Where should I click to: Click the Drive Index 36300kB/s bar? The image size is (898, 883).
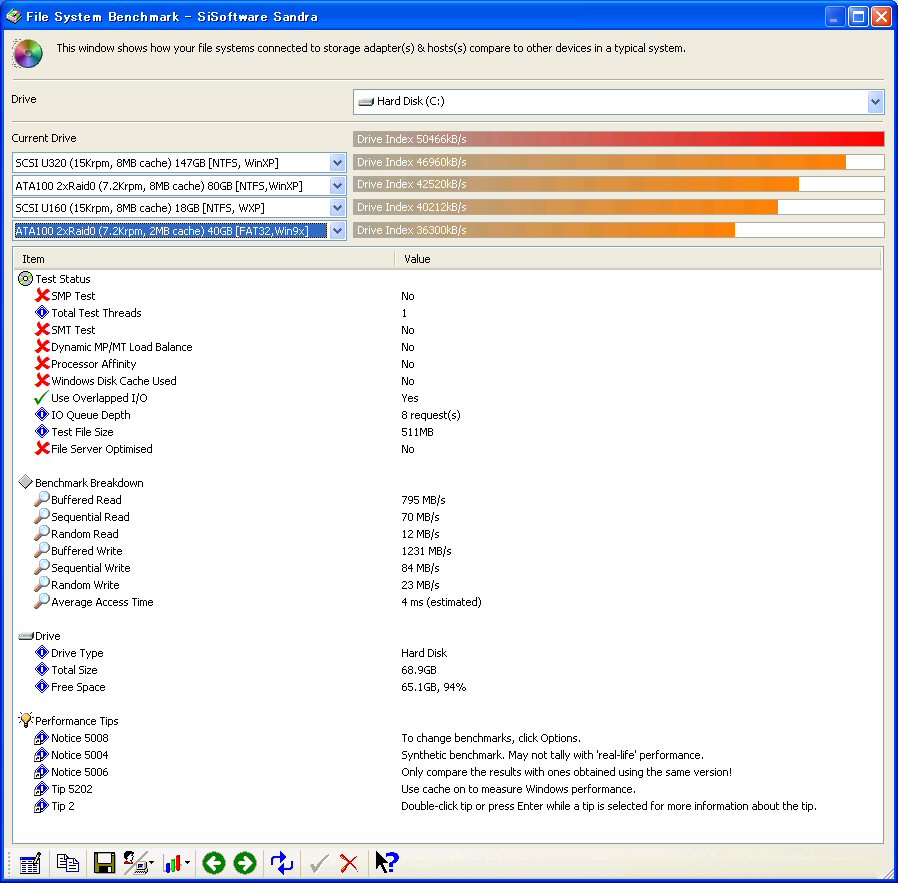point(619,230)
